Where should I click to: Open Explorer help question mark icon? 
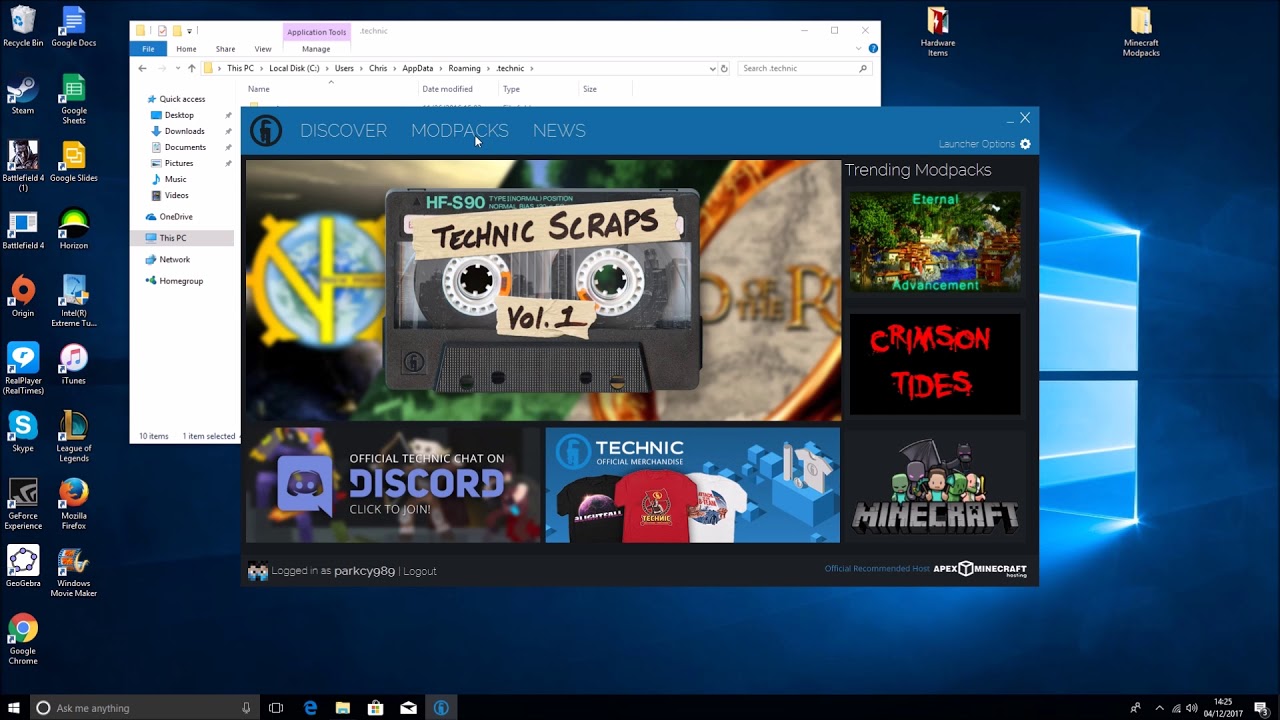coord(873,48)
